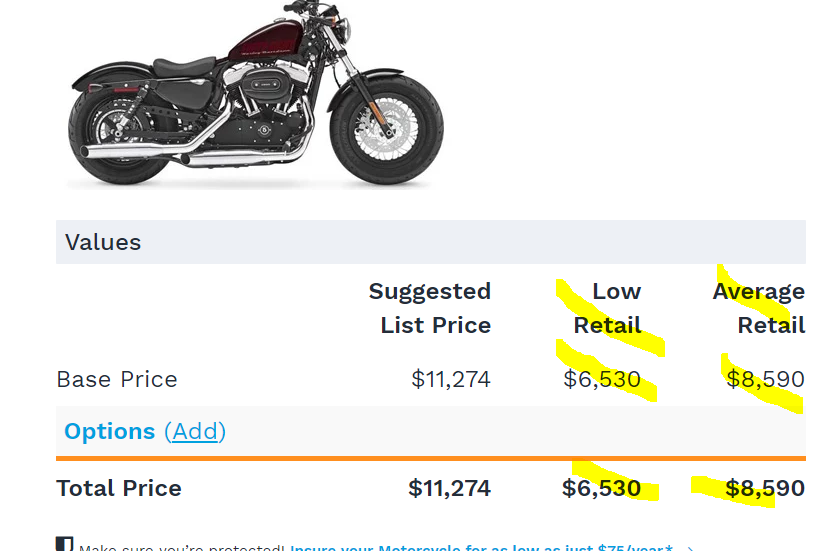Click the bold $8,590 total average retail
834x551 pixels.
click(765, 488)
